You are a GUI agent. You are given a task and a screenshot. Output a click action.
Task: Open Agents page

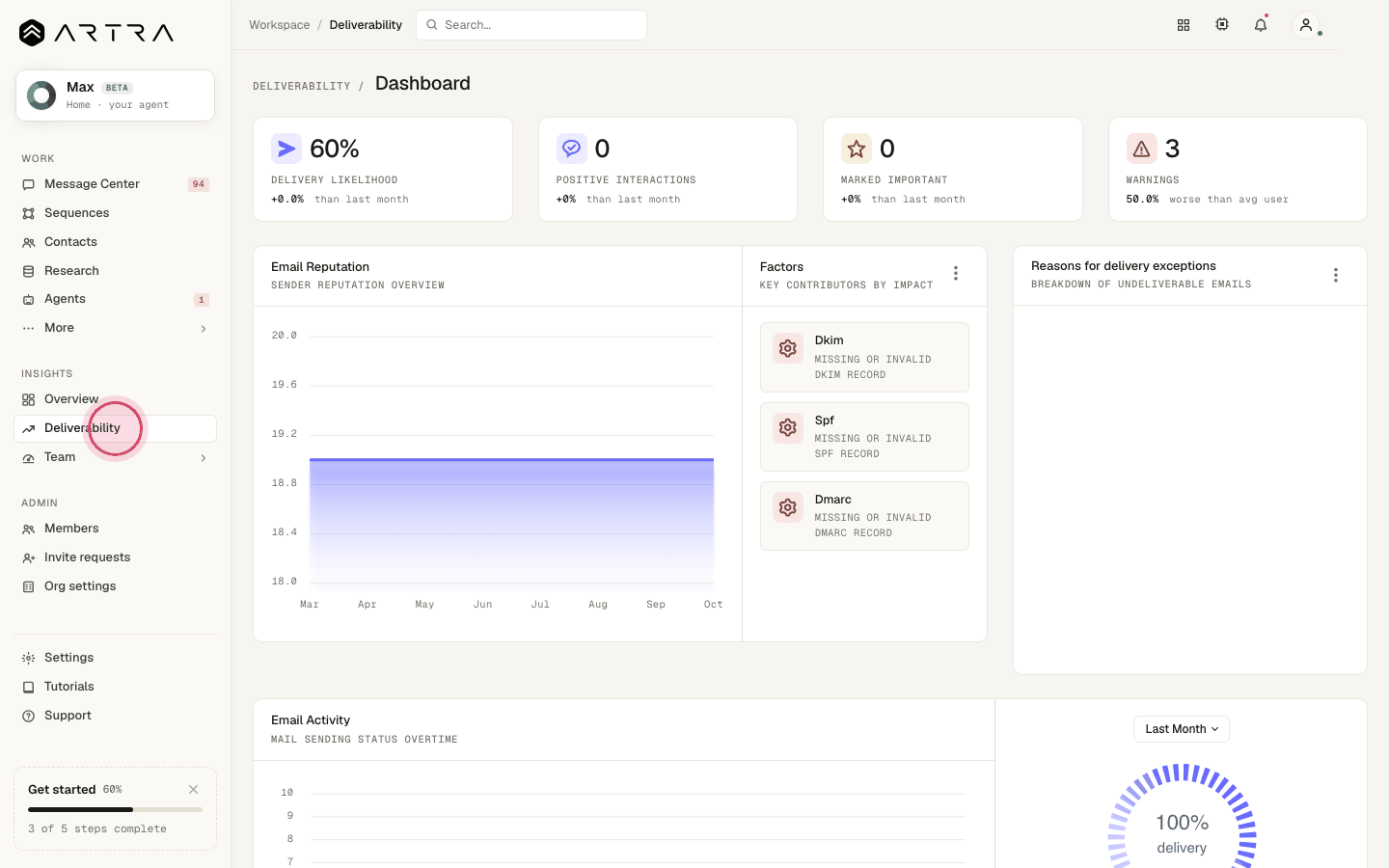(116, 299)
